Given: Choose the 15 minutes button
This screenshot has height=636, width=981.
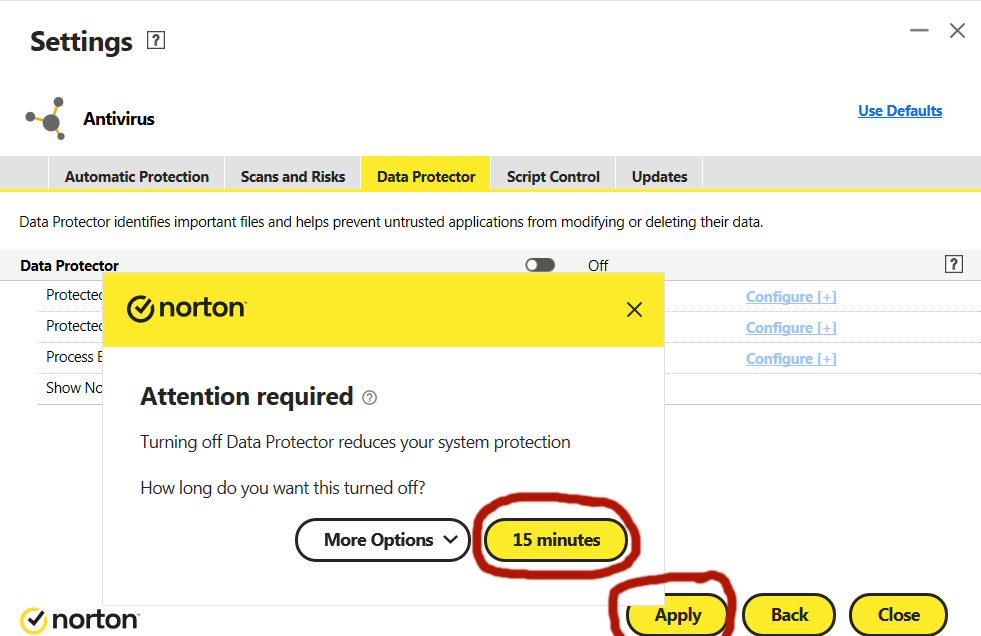Looking at the screenshot, I should (556, 540).
